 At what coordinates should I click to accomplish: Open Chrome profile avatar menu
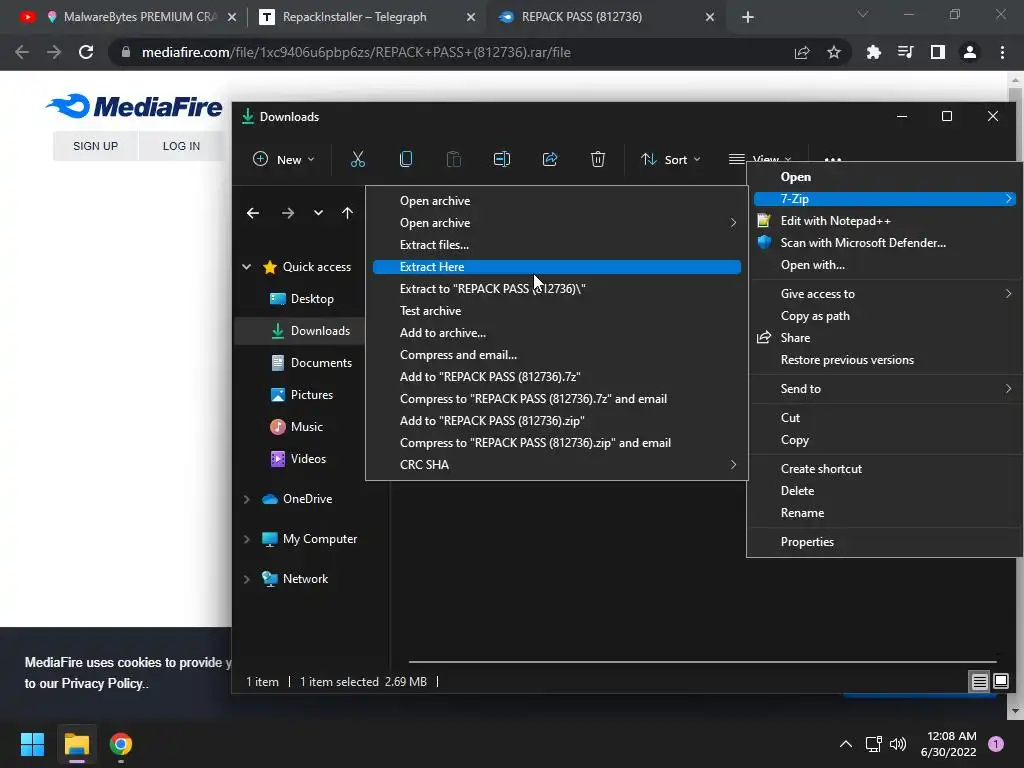click(x=969, y=52)
